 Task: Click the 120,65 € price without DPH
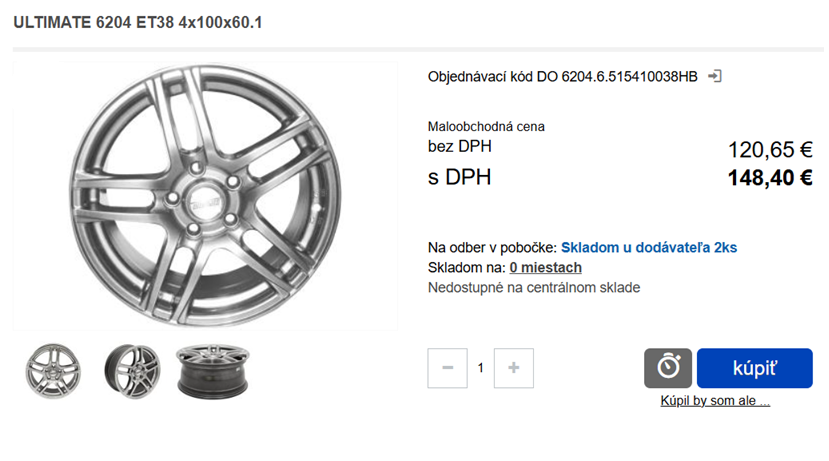(x=769, y=150)
